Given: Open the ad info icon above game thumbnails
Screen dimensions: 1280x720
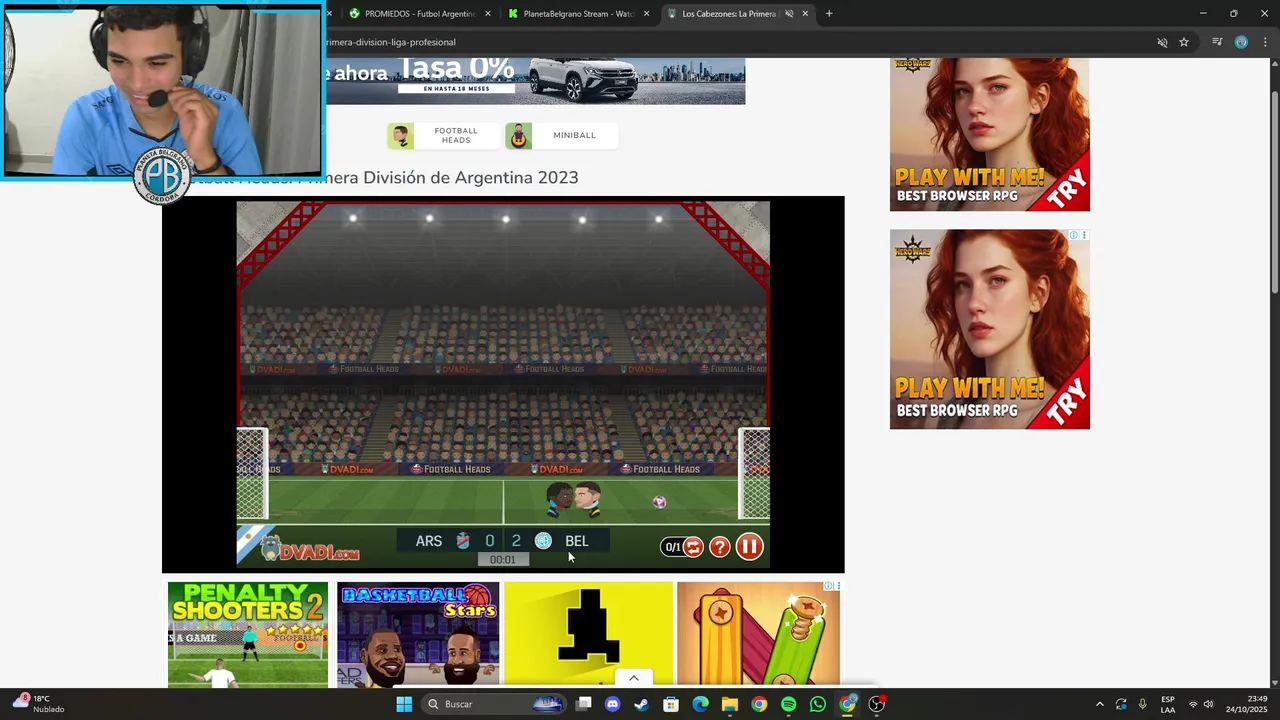Looking at the screenshot, I should 828,586.
